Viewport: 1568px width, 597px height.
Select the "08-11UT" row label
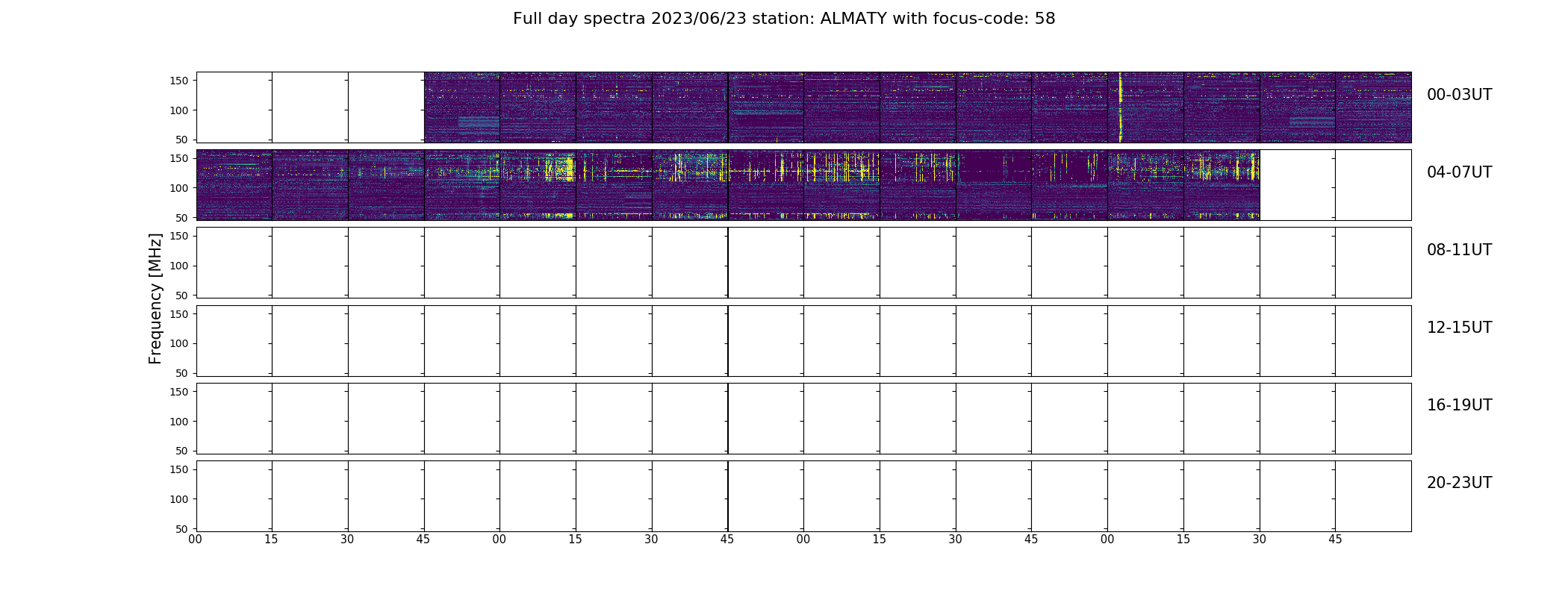point(1459,250)
